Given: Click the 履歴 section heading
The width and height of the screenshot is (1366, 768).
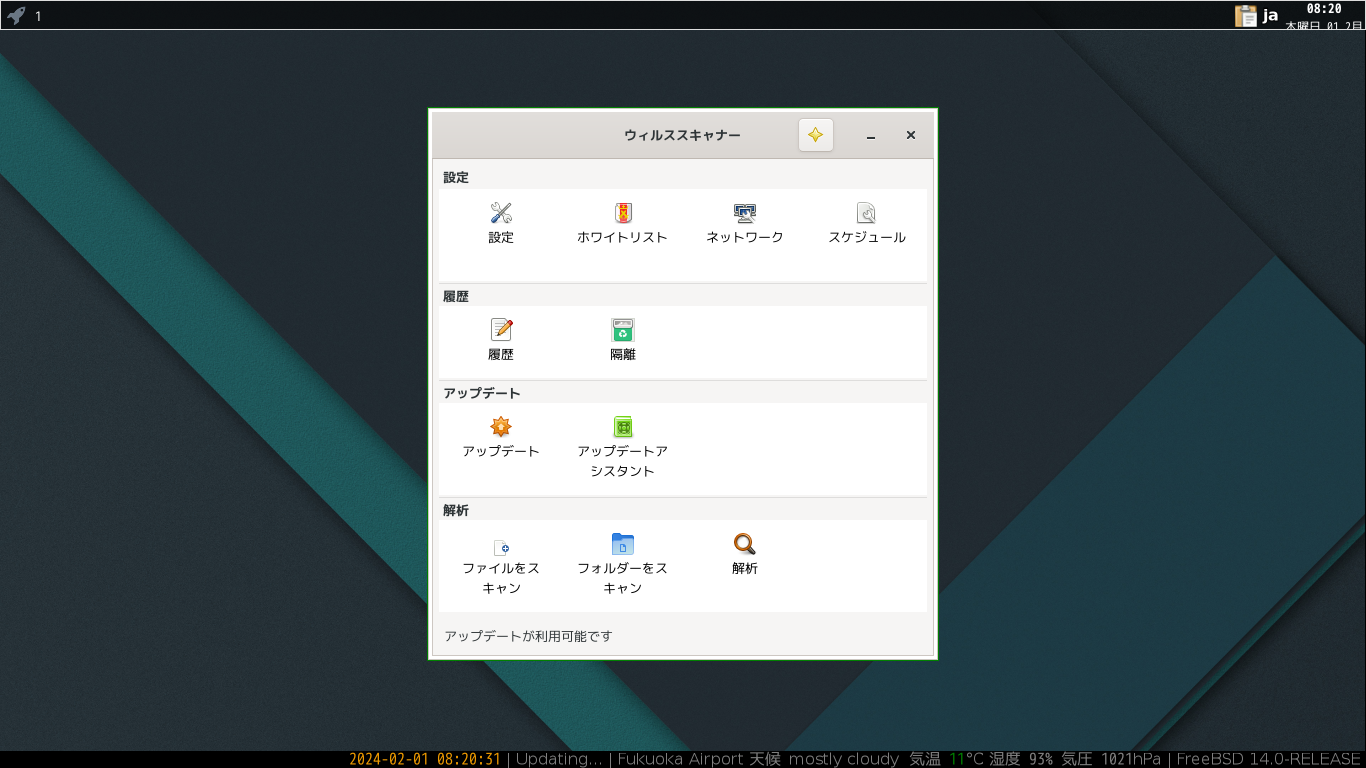Looking at the screenshot, I should tap(456, 296).
